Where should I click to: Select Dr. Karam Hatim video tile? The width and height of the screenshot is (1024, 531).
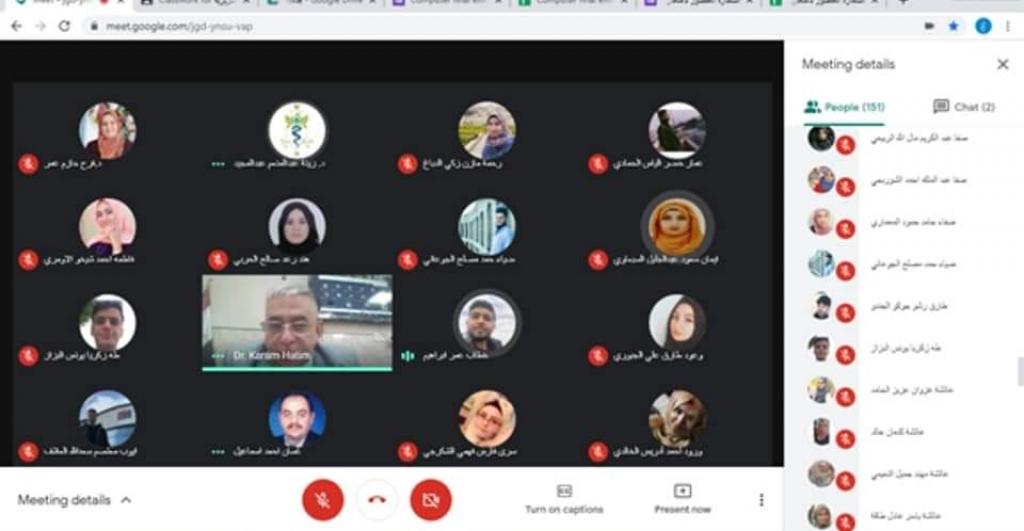click(x=297, y=323)
